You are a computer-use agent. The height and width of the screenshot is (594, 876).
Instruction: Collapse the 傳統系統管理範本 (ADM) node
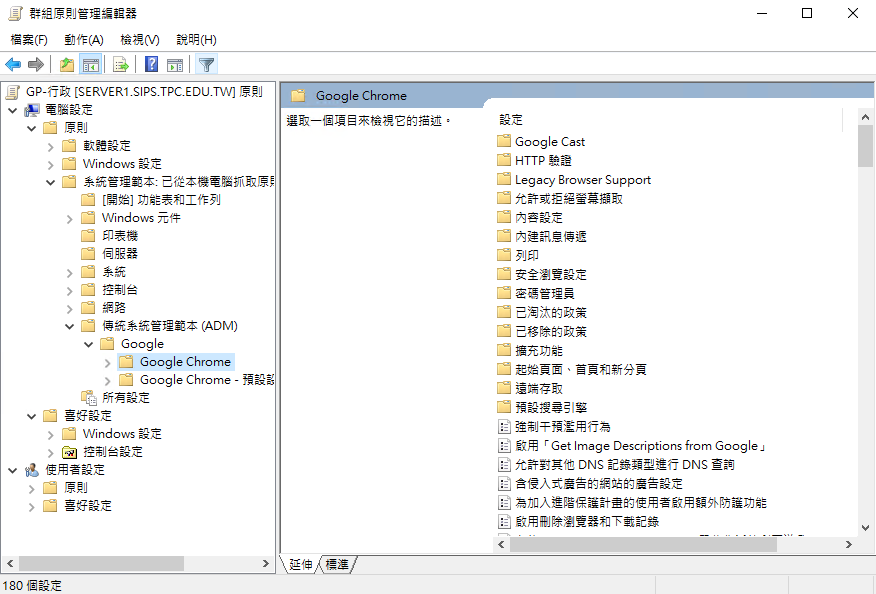coord(70,326)
